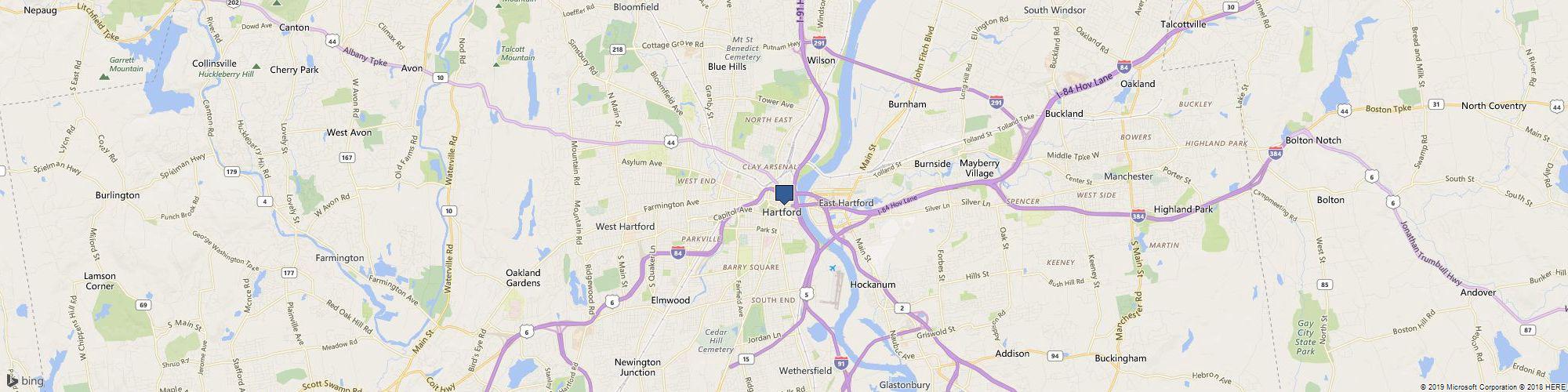The height and width of the screenshot is (392, 1568).
Task: Click the Route 44 shield near Canton
Action: 332,40
